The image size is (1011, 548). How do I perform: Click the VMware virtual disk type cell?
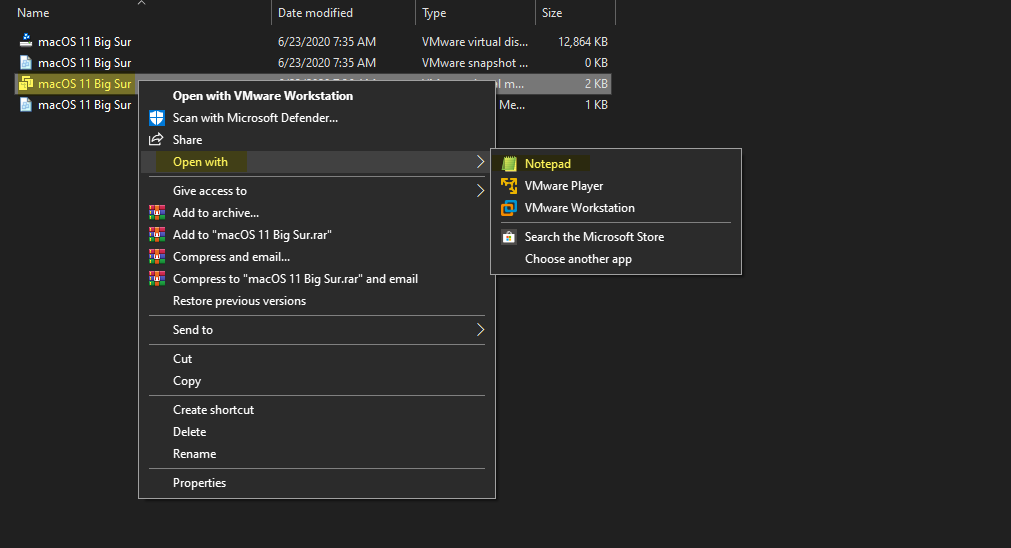[x=475, y=41]
